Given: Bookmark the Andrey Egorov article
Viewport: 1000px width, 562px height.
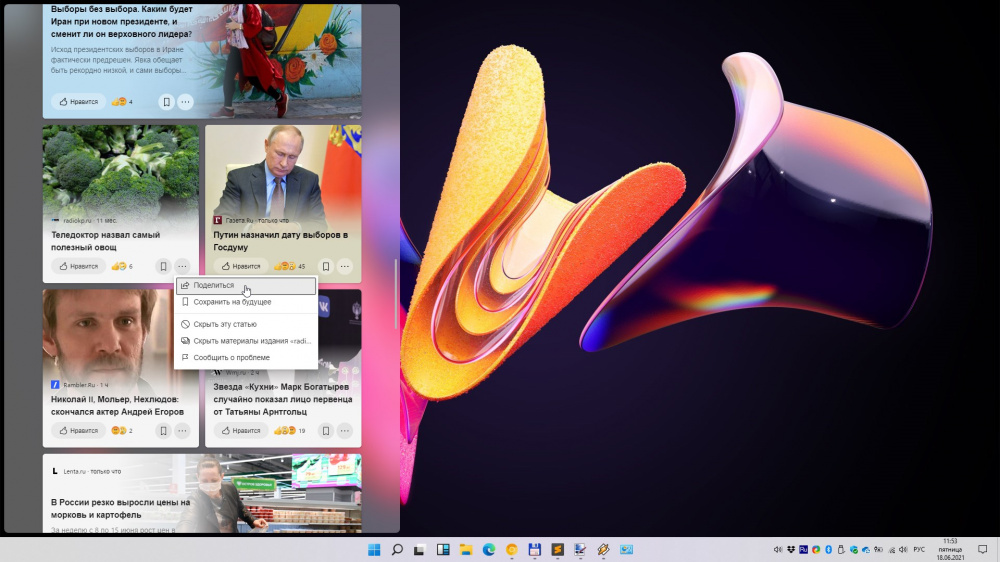Looking at the screenshot, I should pyautogui.click(x=163, y=431).
